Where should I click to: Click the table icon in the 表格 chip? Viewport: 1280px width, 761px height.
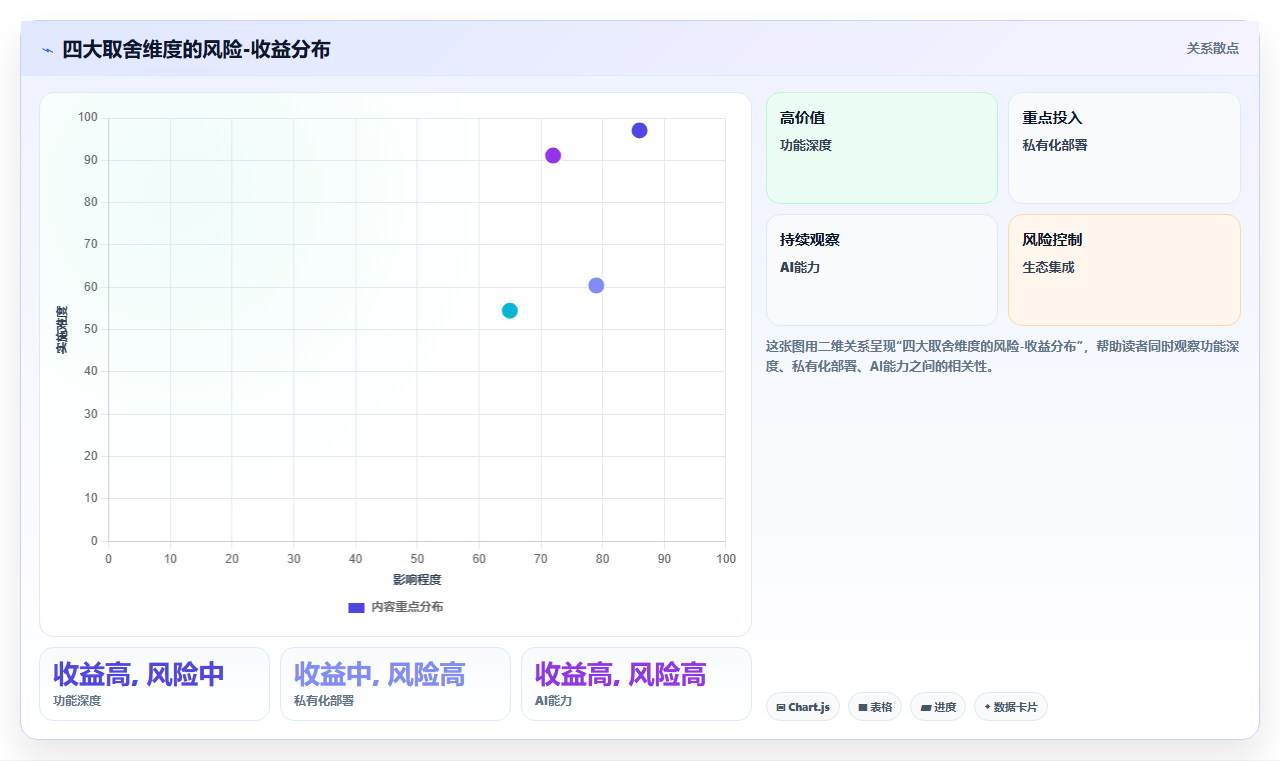tap(863, 708)
